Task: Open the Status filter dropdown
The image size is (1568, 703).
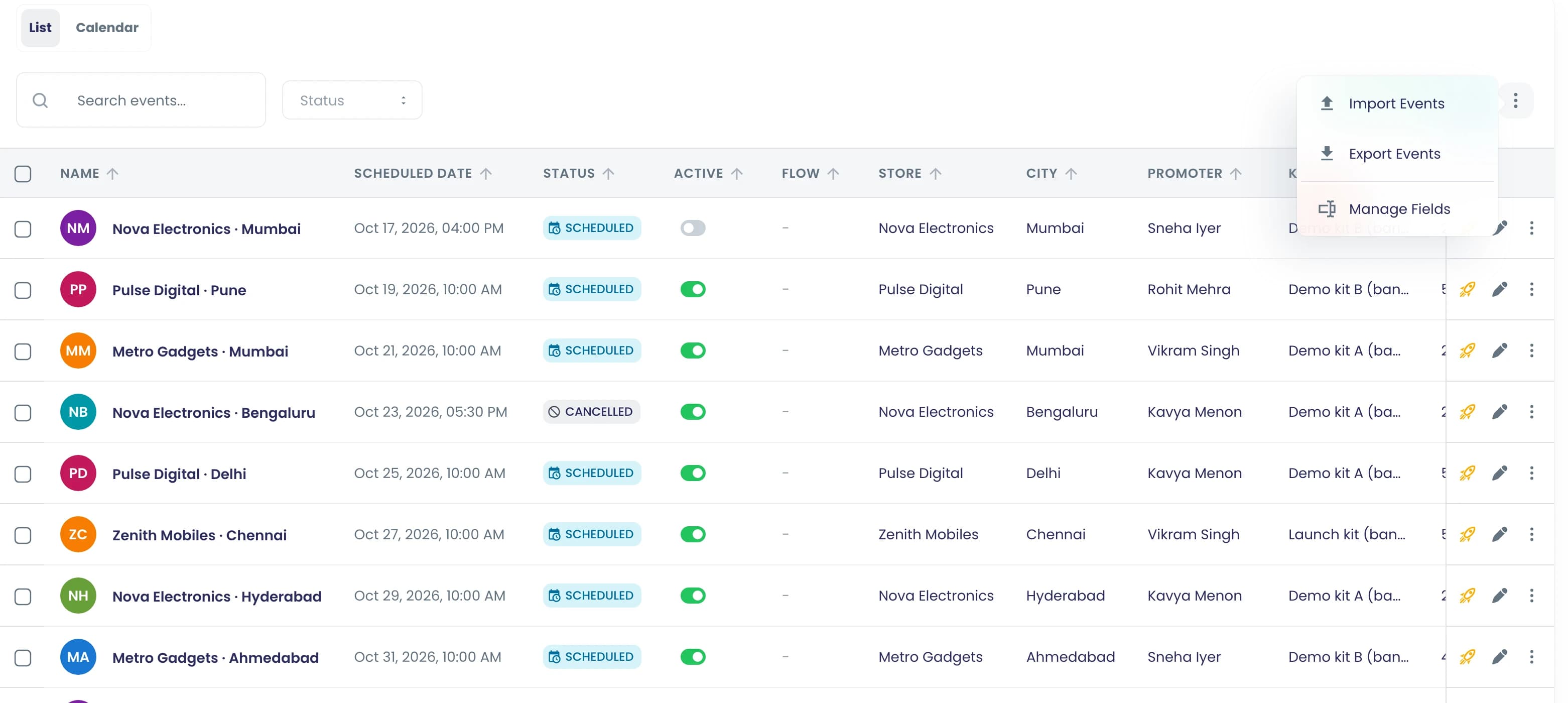Action: pyautogui.click(x=352, y=100)
